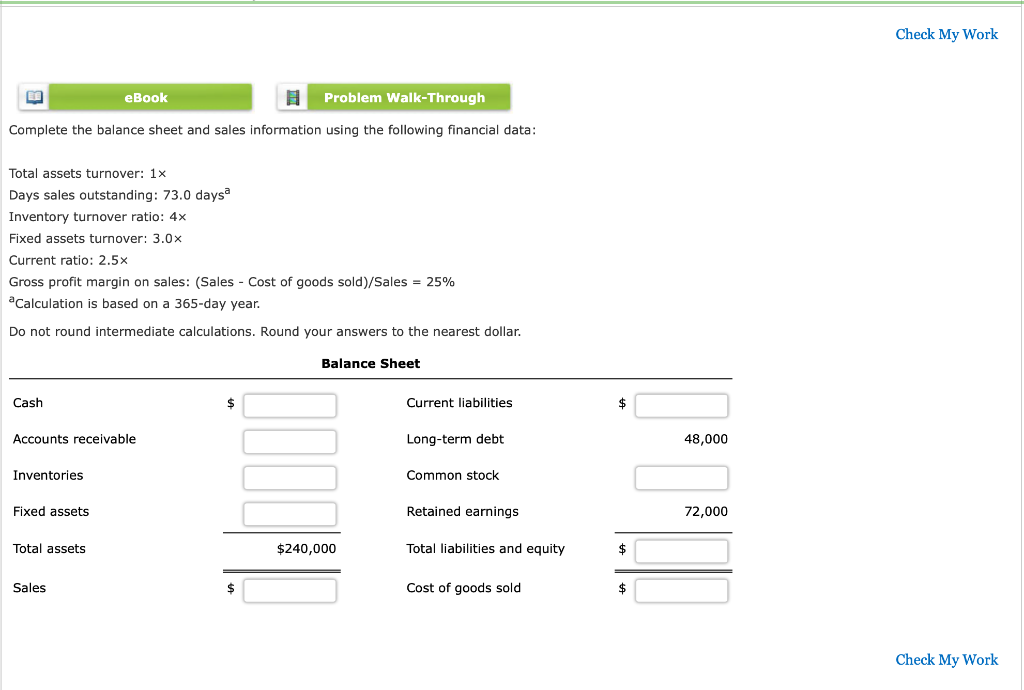Screen dimensions: 1024x690
Task: Click the Total assets $240,000 value
Action: click(x=308, y=548)
